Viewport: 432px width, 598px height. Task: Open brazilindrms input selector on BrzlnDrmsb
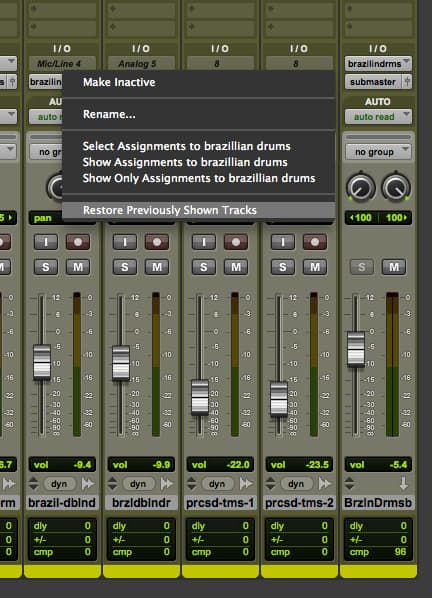378,63
